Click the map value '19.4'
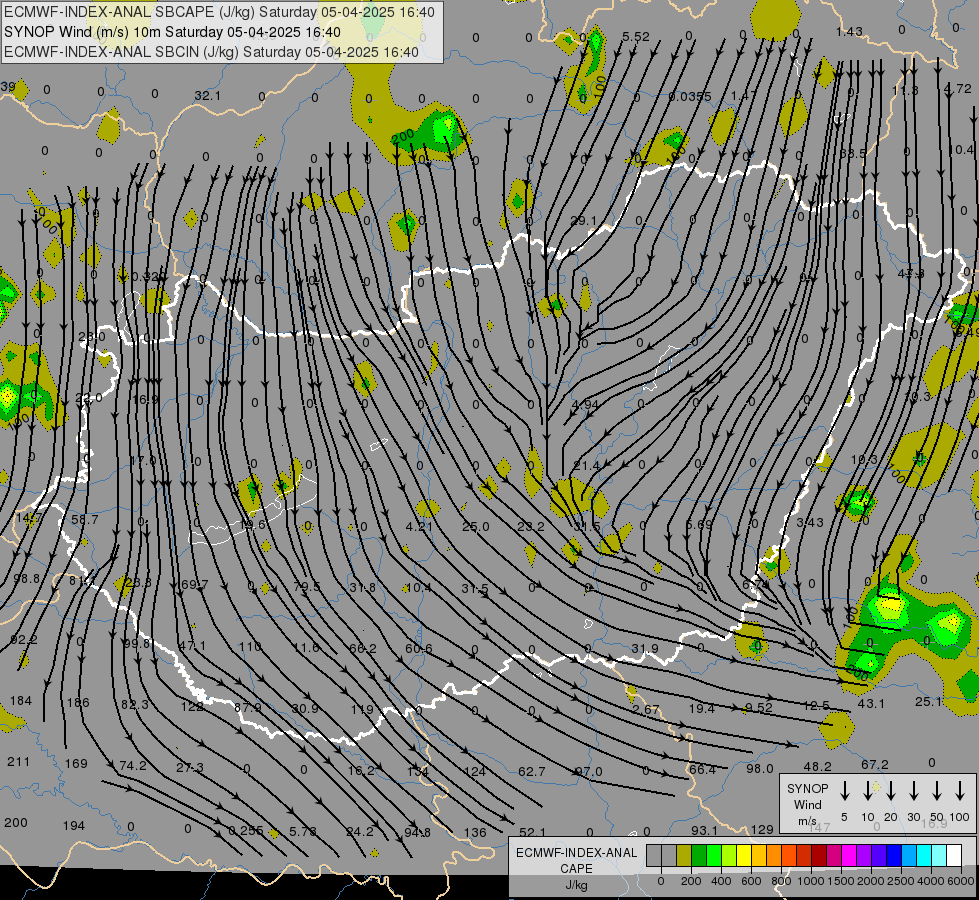 [x=702, y=708]
